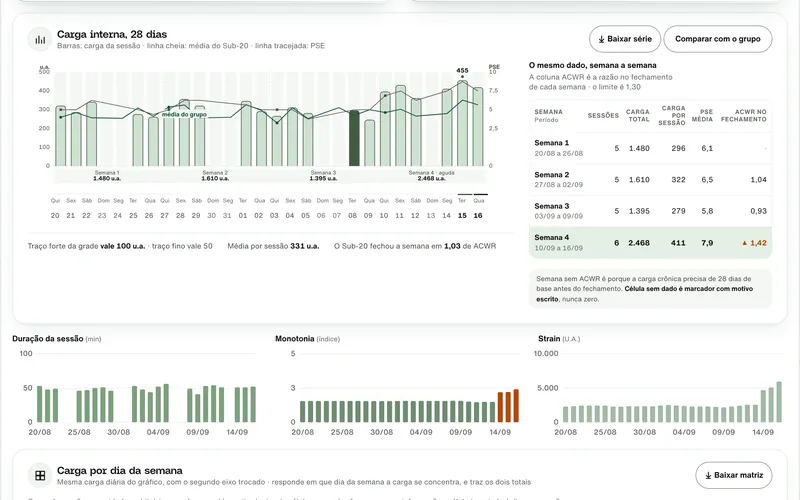Click the PSE MÉDIA column header
The width and height of the screenshot is (800, 500).
pyautogui.click(x=702, y=115)
